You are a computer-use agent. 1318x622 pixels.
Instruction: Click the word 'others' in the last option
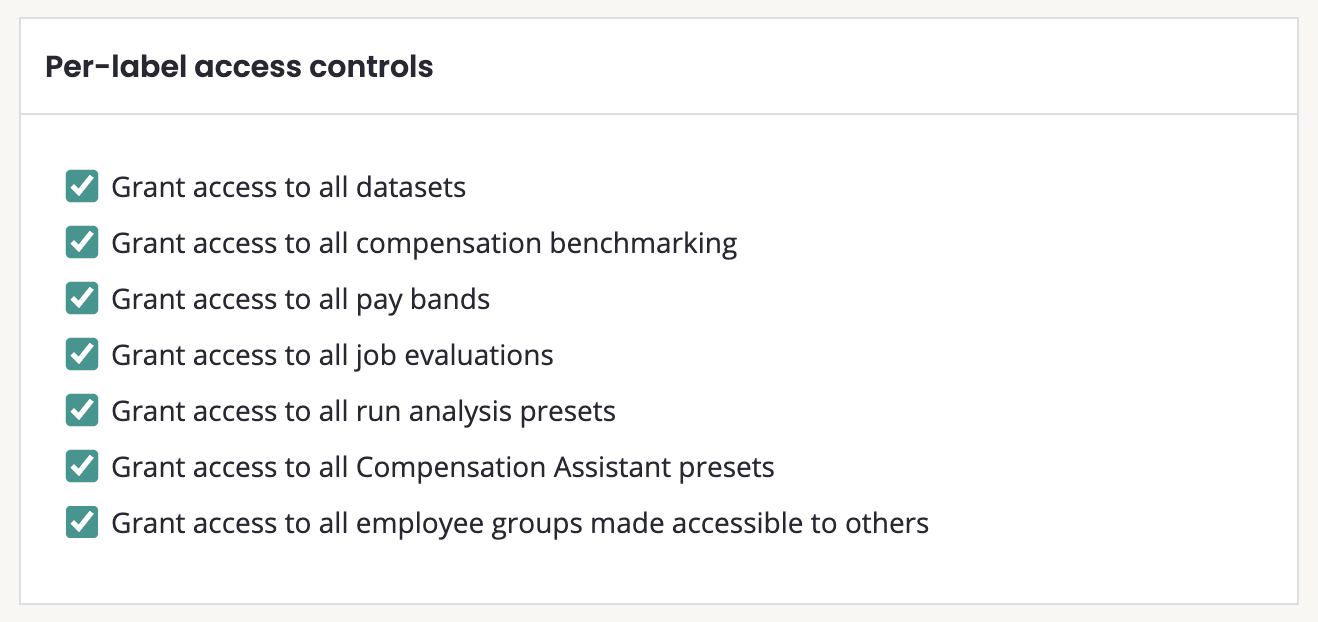886,523
